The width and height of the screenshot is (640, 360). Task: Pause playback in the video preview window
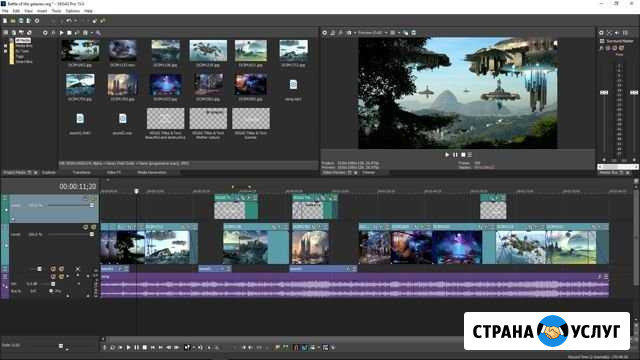(x=455, y=155)
